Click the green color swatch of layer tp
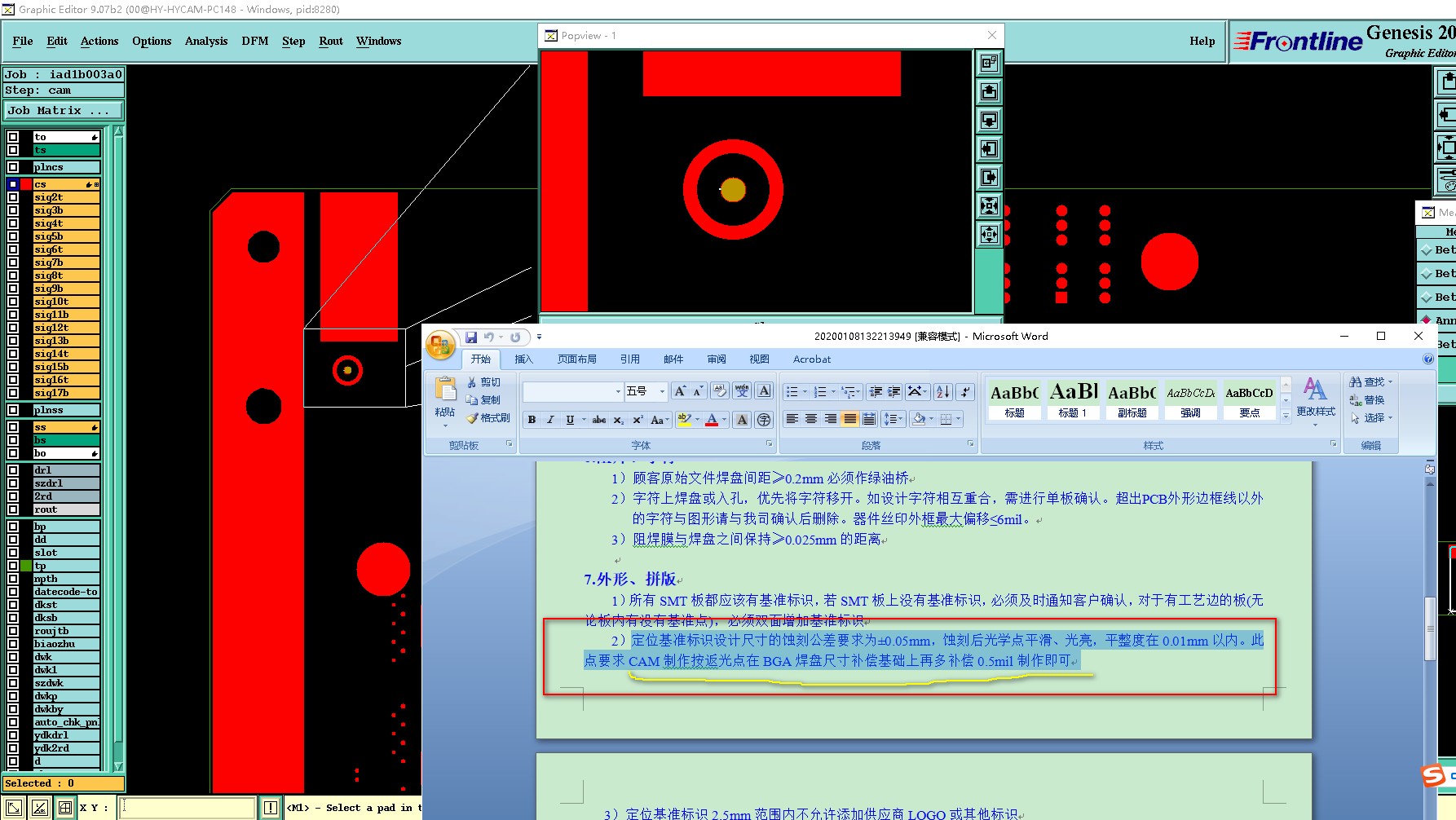Image resolution: width=1456 pixels, height=820 pixels. pos(26,566)
